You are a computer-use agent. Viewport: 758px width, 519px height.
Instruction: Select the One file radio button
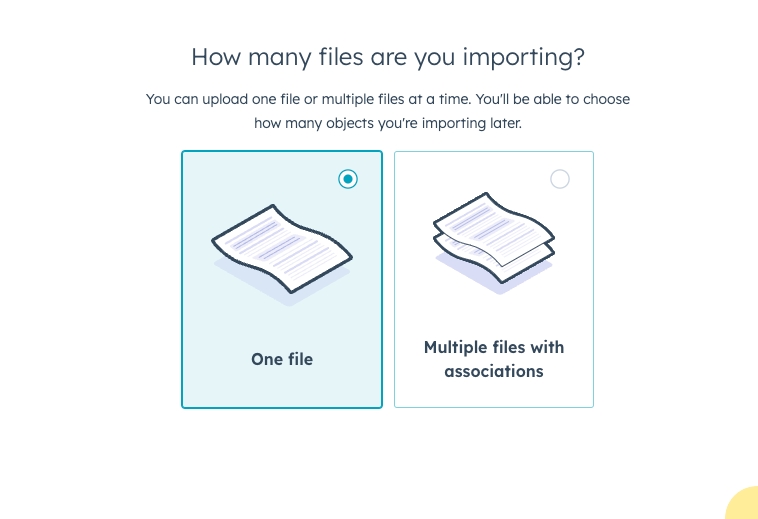pyautogui.click(x=347, y=179)
